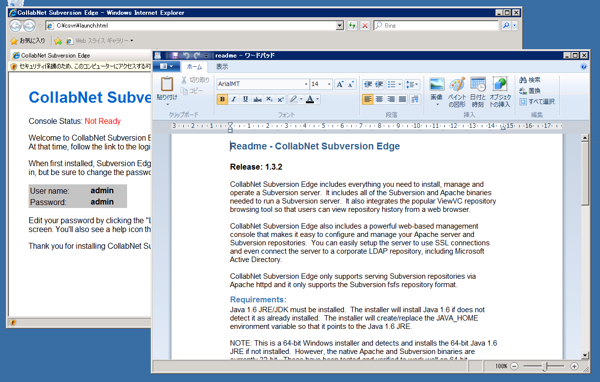Viewport: 600px width, 382px height.
Task: Select Align text left
Action: [x=368, y=100]
